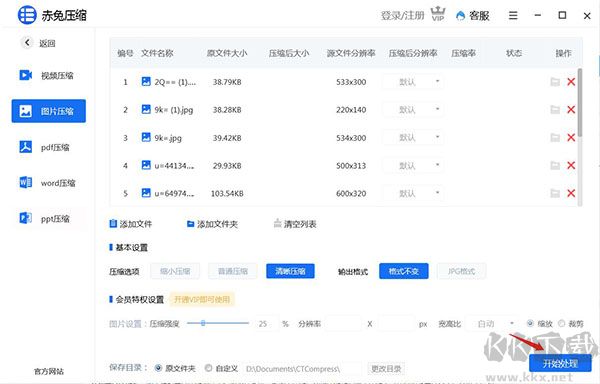Screen dimensions: 600x384
Task: Select the 缩放 radio button
Action: click(530, 323)
